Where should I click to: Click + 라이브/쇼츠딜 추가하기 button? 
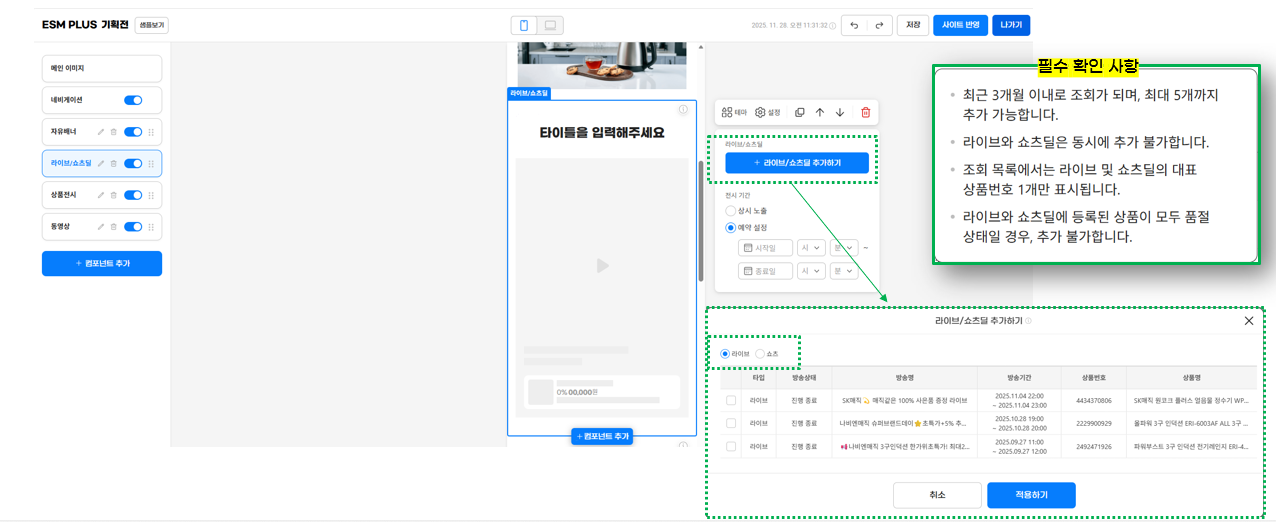(797, 163)
